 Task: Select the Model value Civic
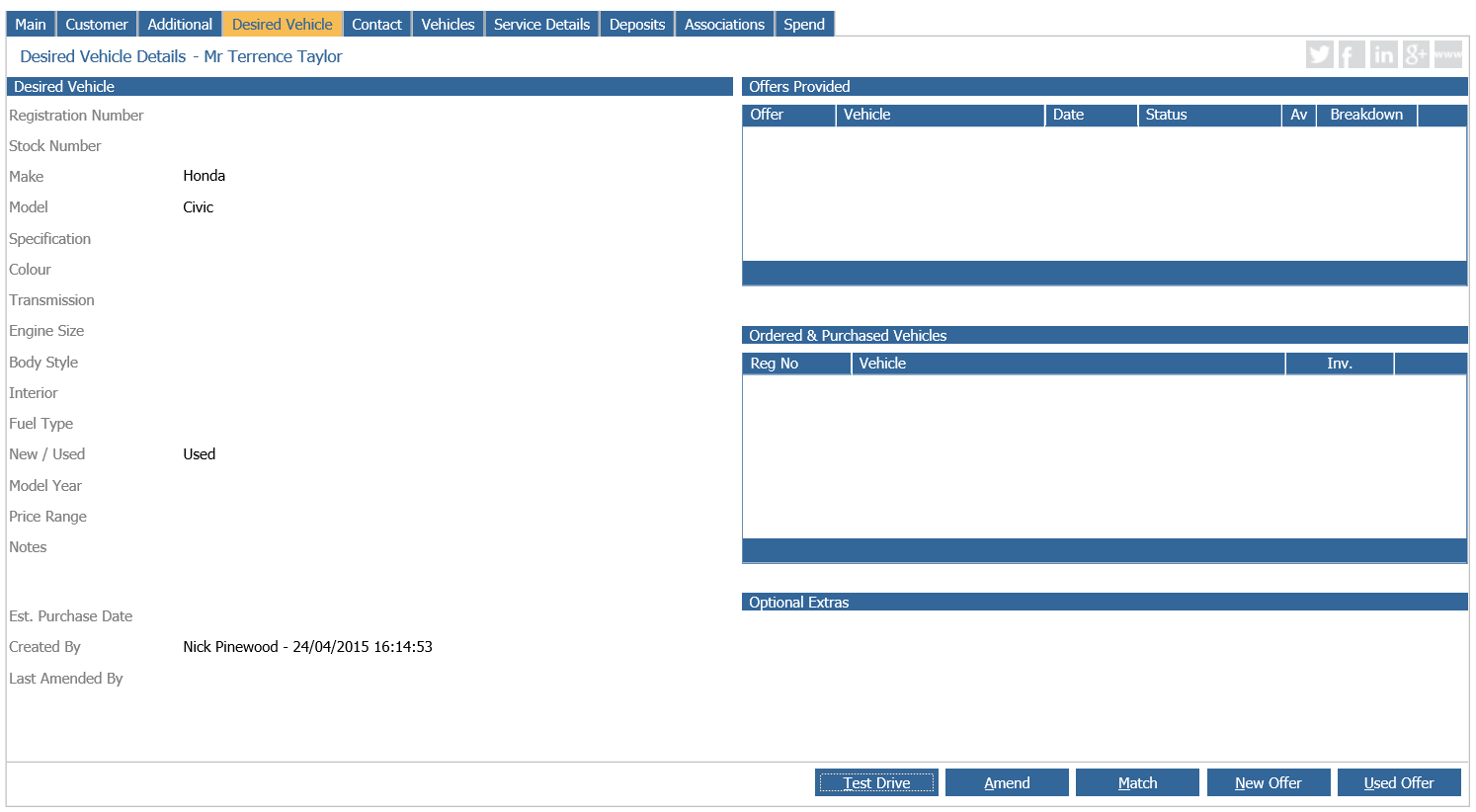(199, 207)
